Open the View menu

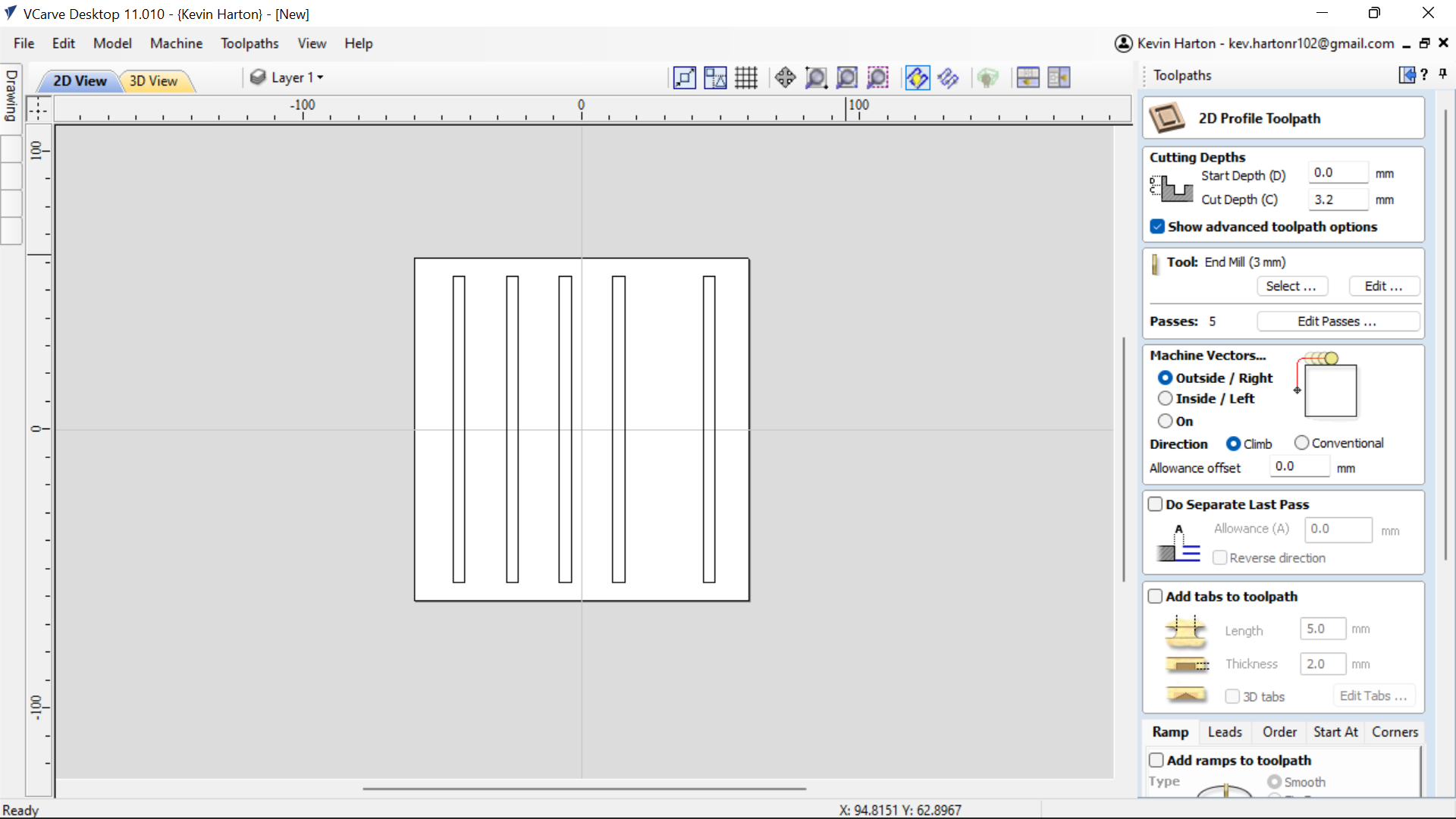coord(312,43)
